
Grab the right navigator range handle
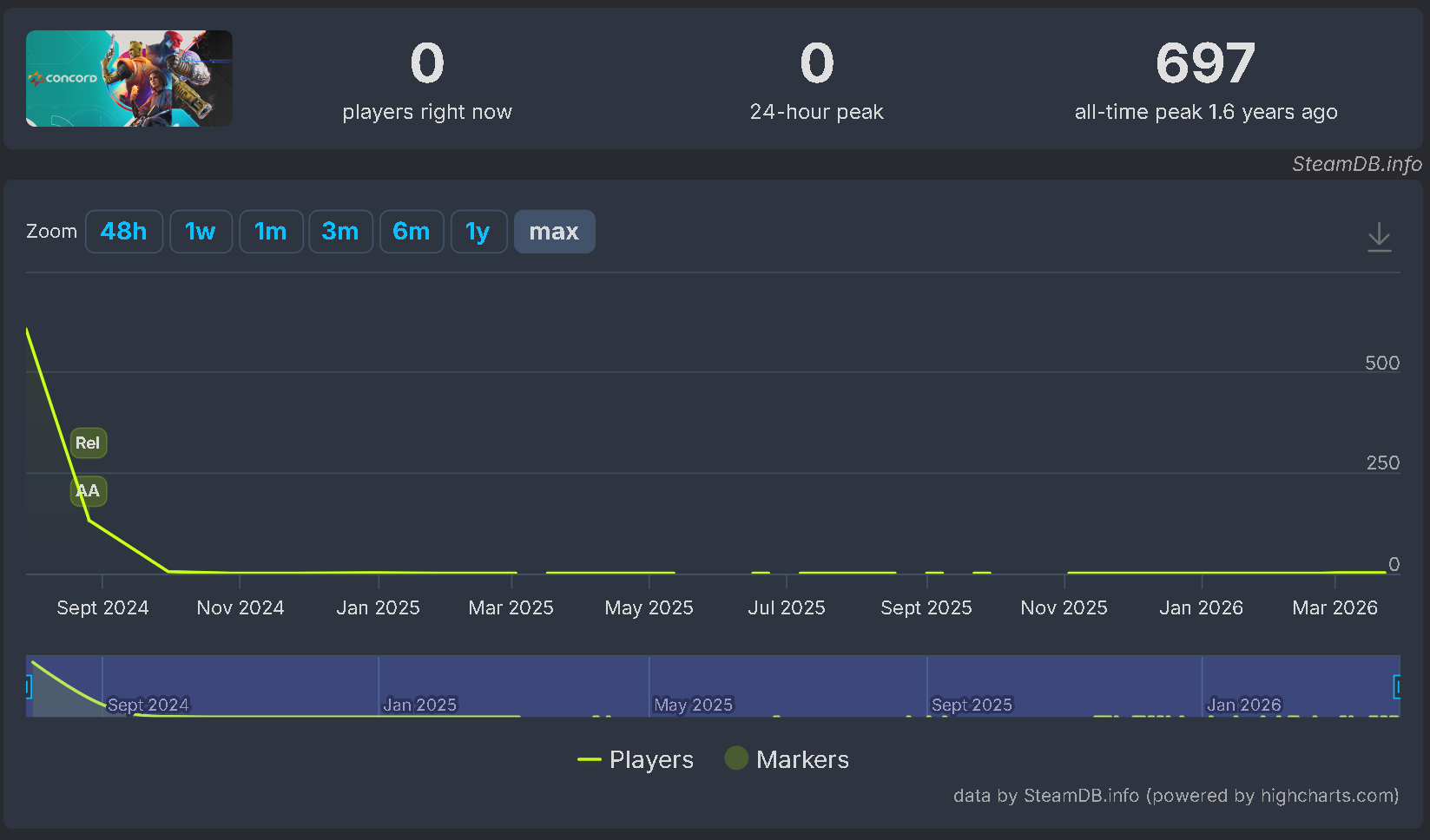(x=1397, y=687)
